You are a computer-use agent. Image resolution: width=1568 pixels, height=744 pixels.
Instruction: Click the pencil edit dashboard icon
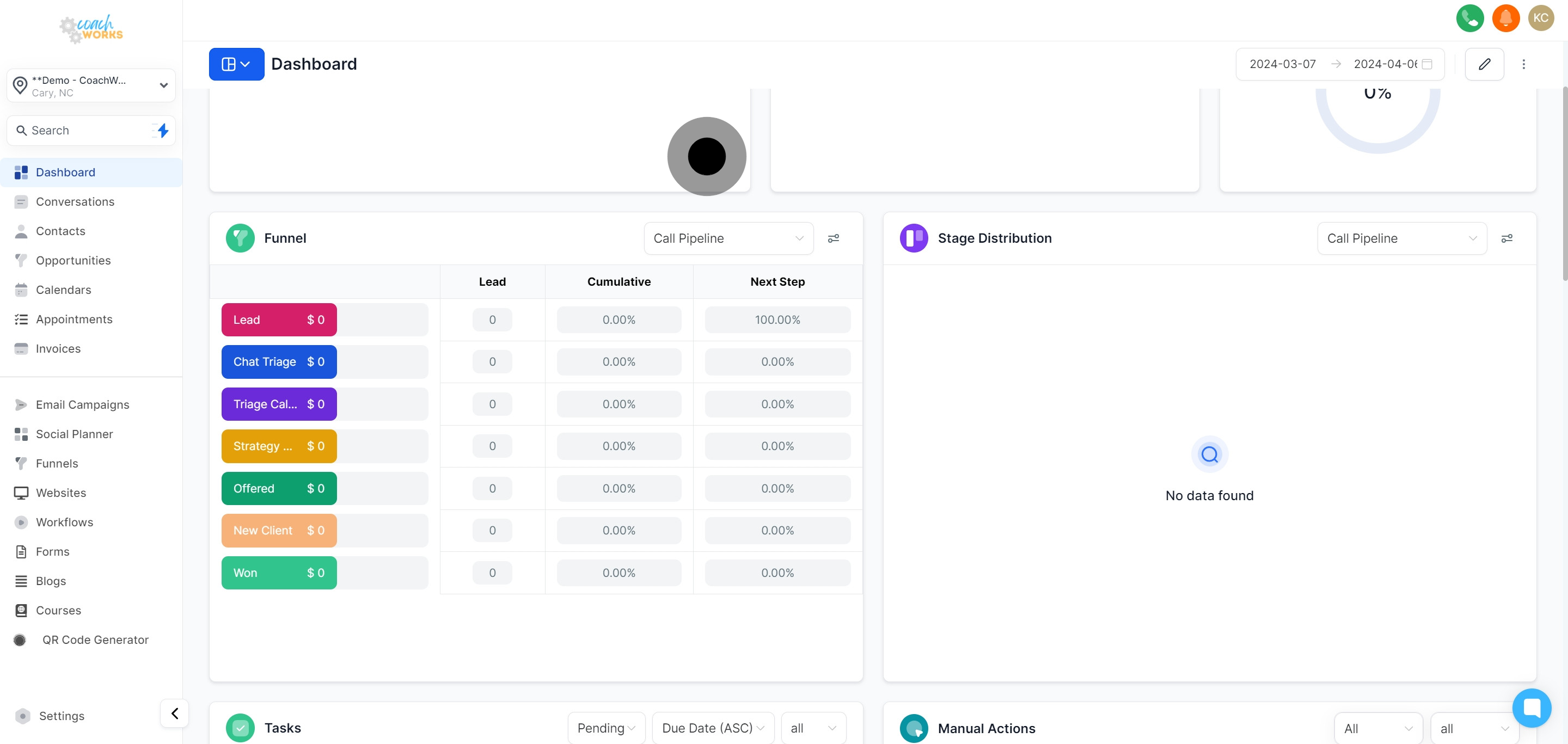(1484, 64)
